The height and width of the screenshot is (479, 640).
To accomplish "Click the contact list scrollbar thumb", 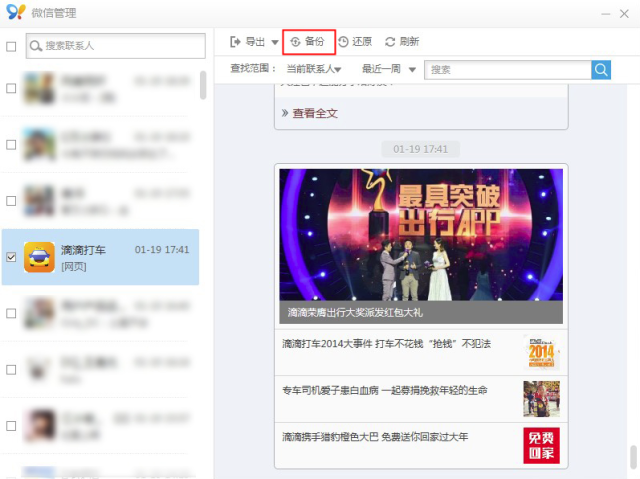I will (203, 85).
